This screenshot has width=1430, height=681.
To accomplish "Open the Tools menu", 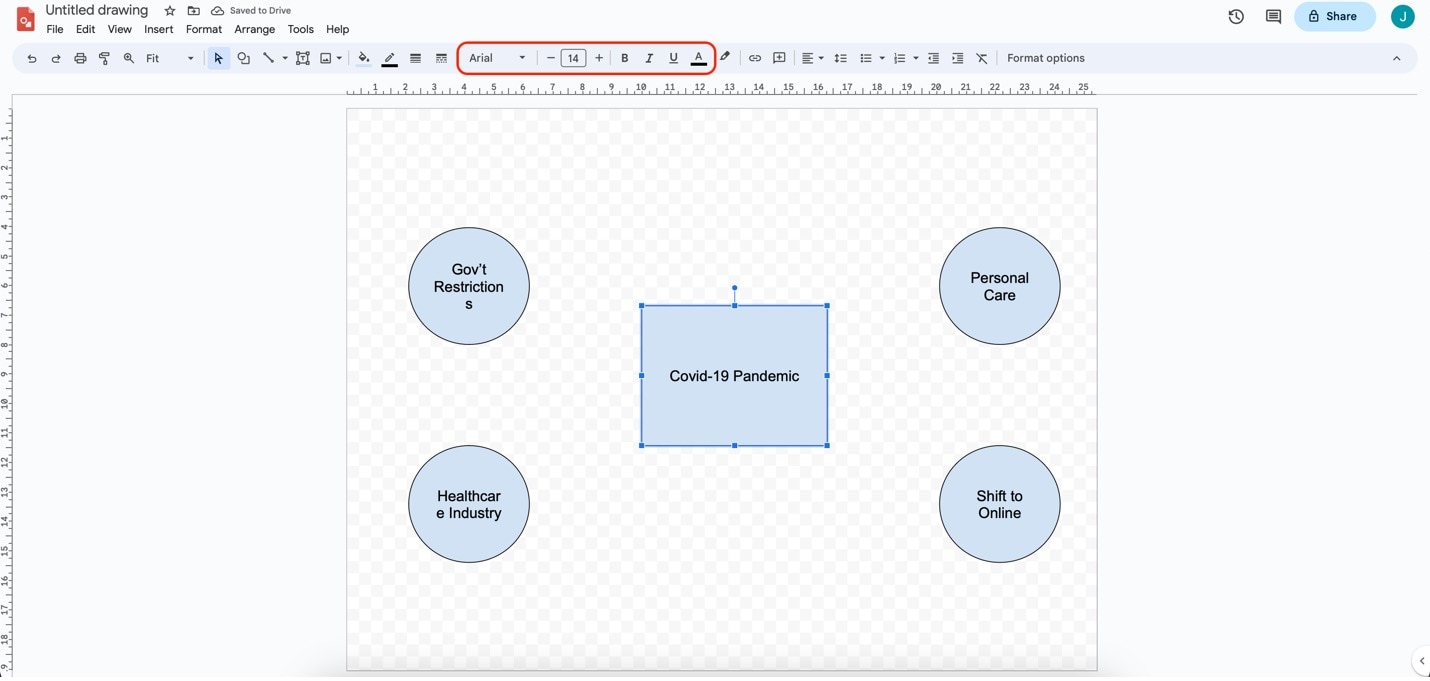I will 301,30.
